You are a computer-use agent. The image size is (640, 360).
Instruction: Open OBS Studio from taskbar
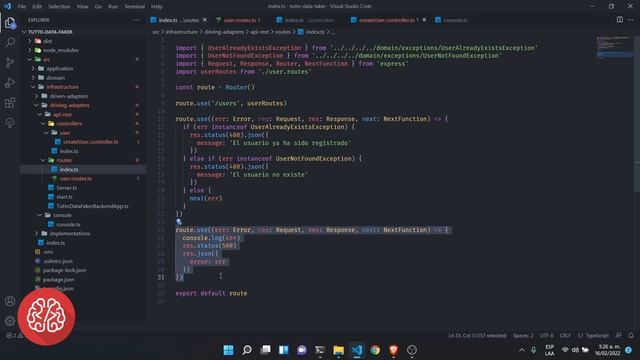[x=412, y=350]
